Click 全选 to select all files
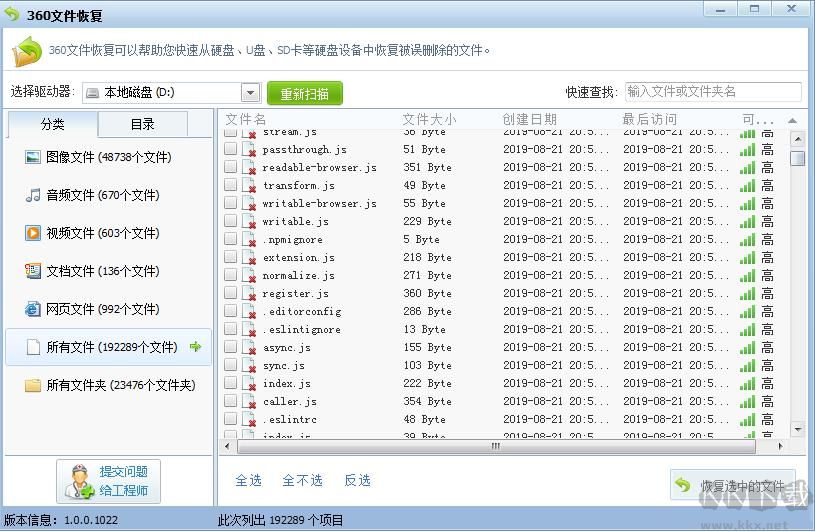Viewport: 815px width, 532px height. [x=248, y=480]
